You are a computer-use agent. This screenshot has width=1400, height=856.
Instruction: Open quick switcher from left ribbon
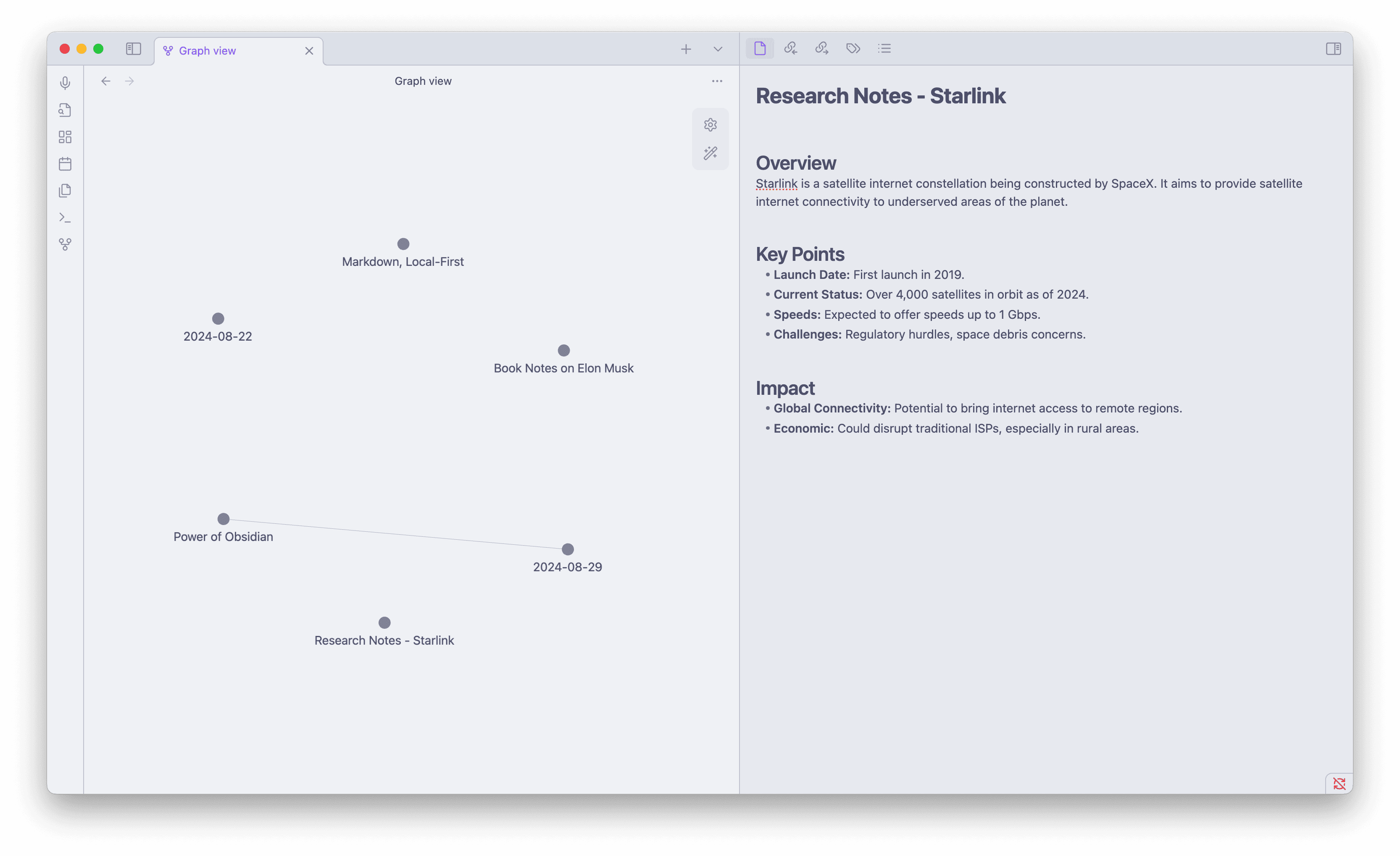coord(66,110)
